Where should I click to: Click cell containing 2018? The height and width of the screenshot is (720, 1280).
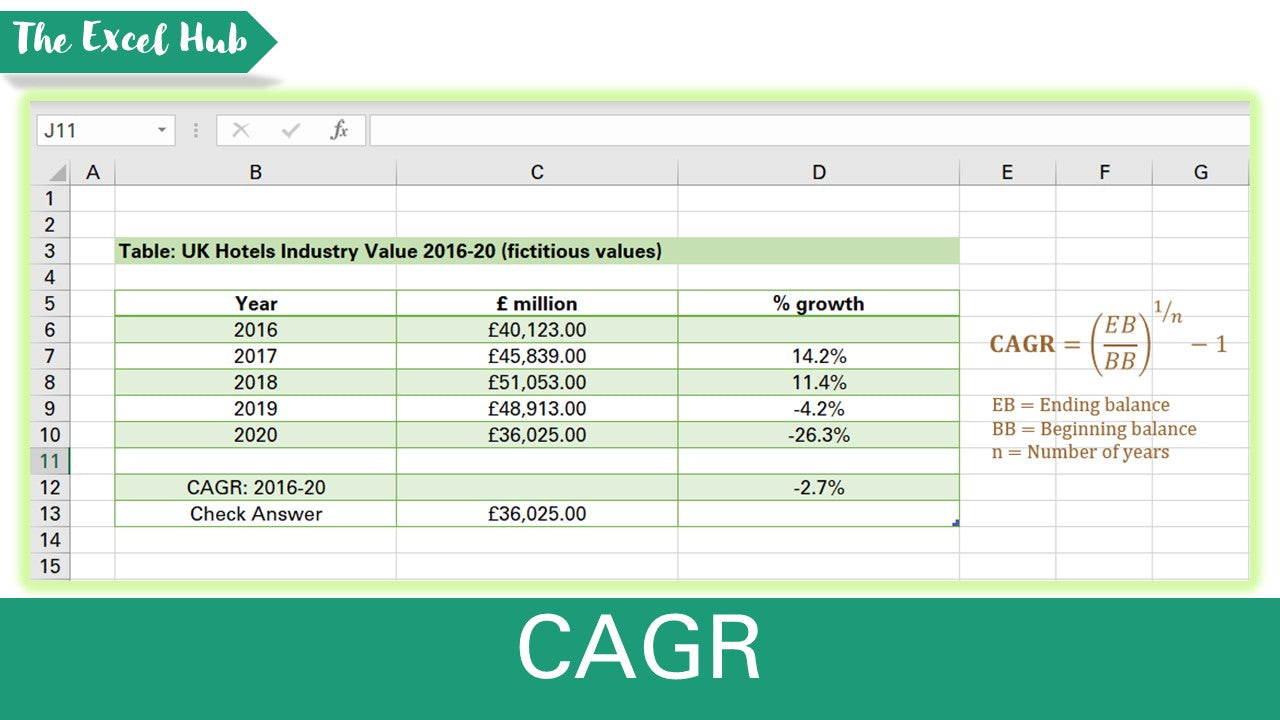(x=256, y=382)
